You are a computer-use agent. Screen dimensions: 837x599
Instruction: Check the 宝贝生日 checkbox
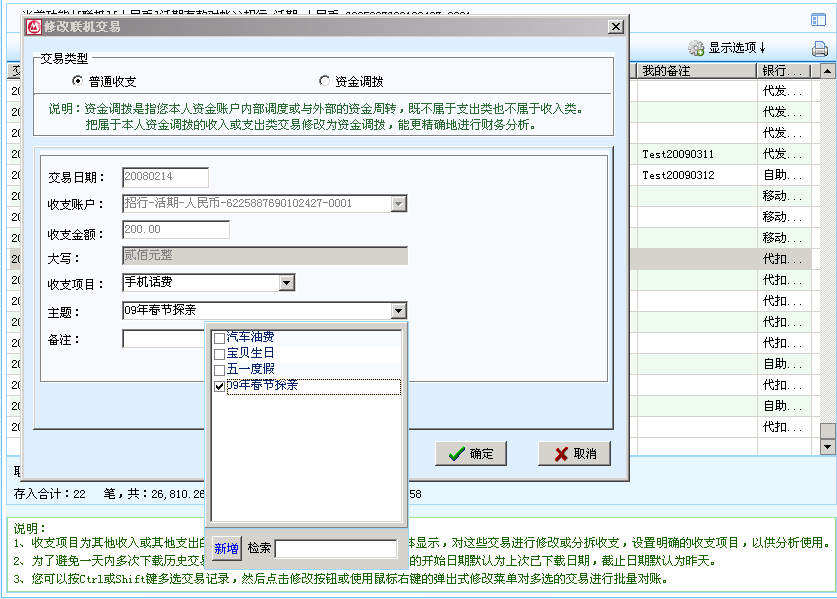click(x=220, y=354)
